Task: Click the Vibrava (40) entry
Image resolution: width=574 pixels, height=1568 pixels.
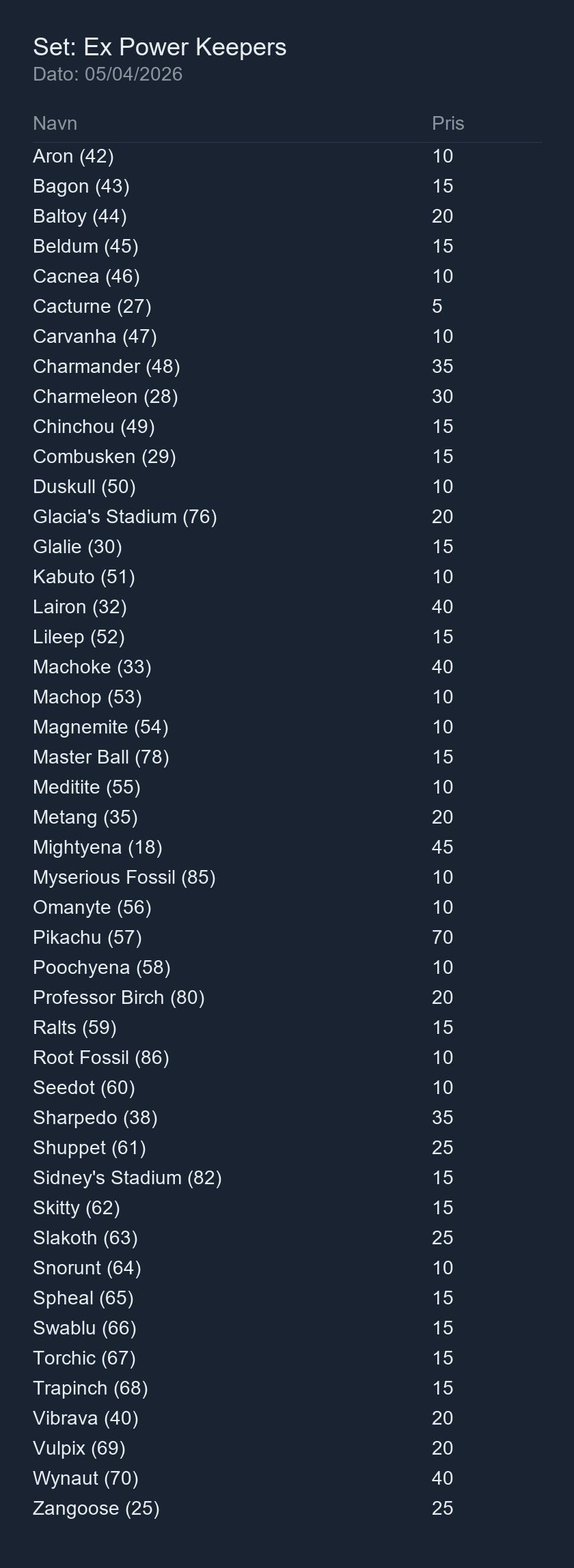Action: (85, 1418)
